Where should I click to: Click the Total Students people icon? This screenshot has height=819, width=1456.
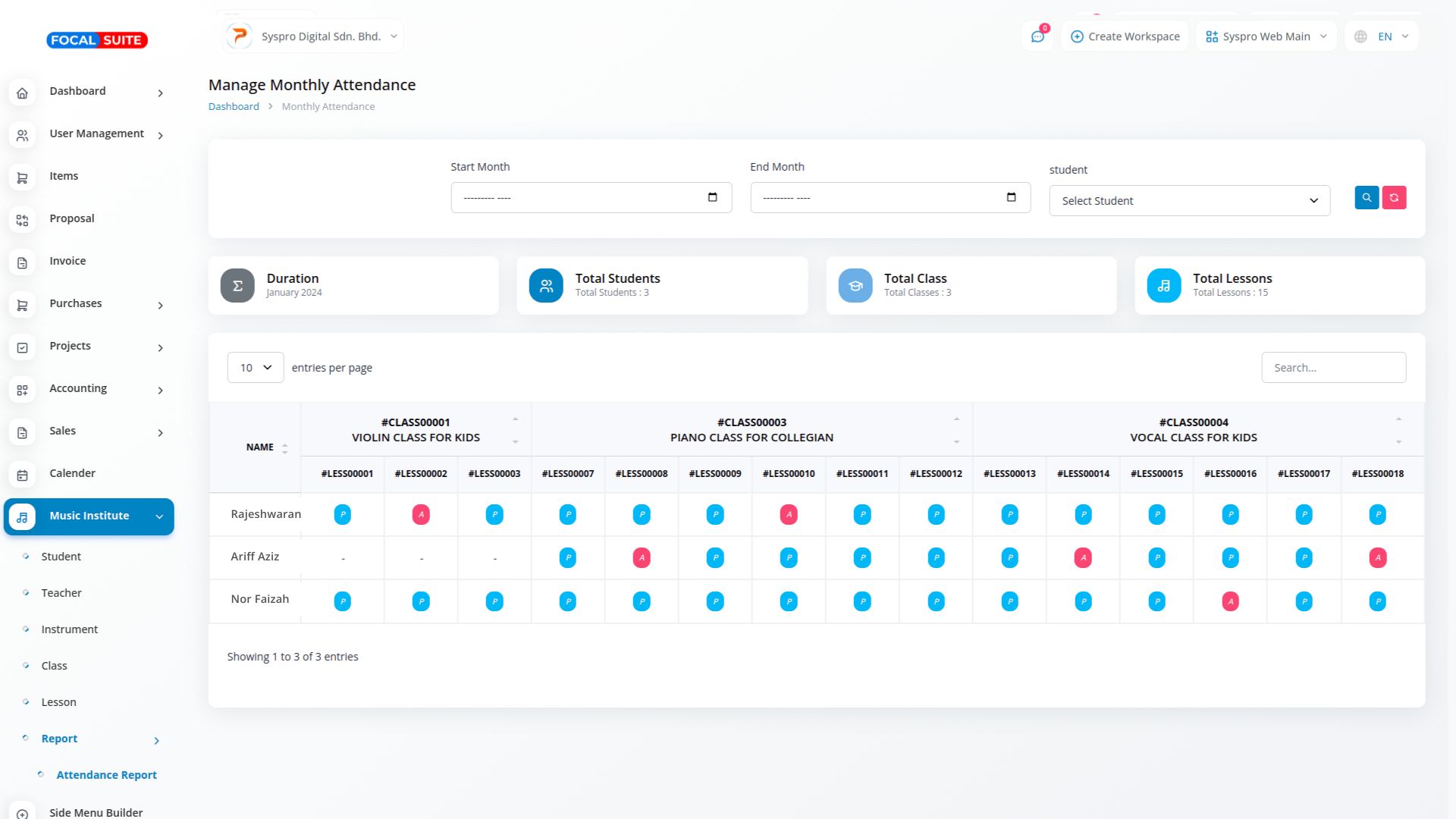pyautogui.click(x=546, y=286)
